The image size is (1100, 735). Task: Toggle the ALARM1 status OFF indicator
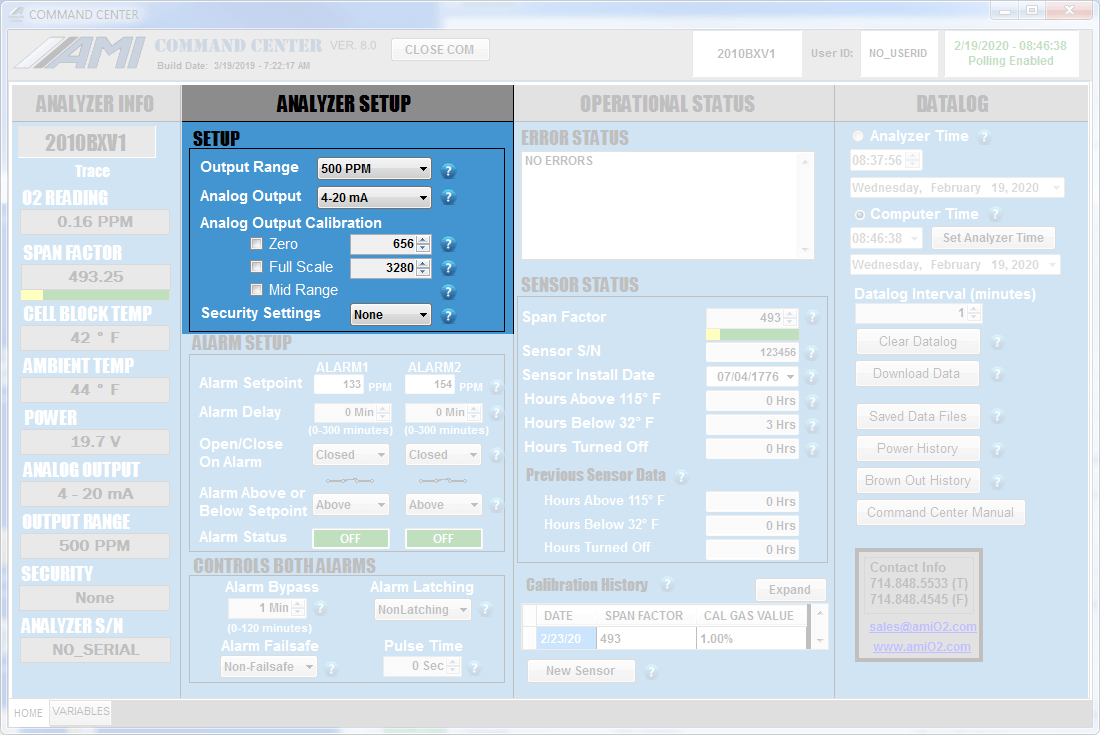coord(350,539)
